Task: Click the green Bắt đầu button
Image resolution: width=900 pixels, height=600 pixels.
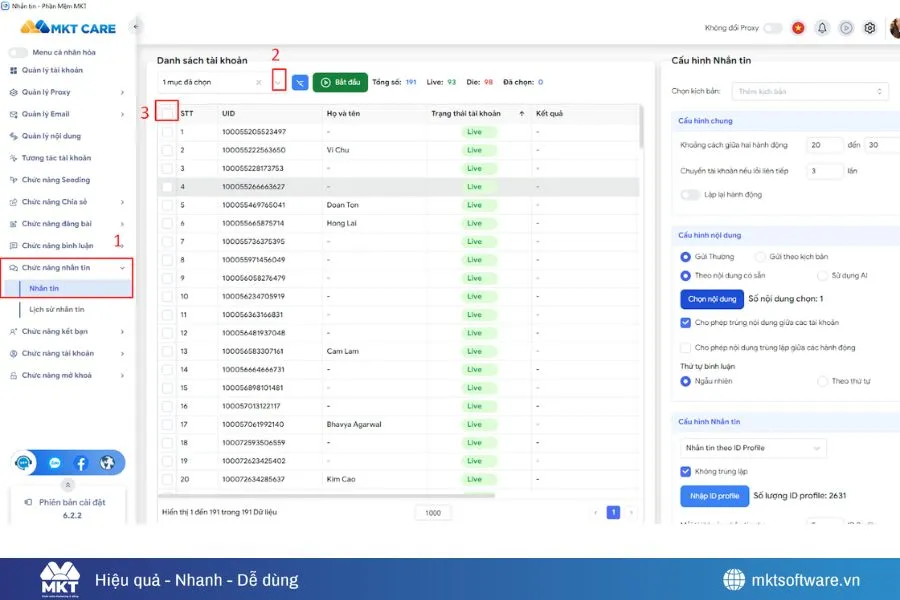Action: click(x=338, y=82)
